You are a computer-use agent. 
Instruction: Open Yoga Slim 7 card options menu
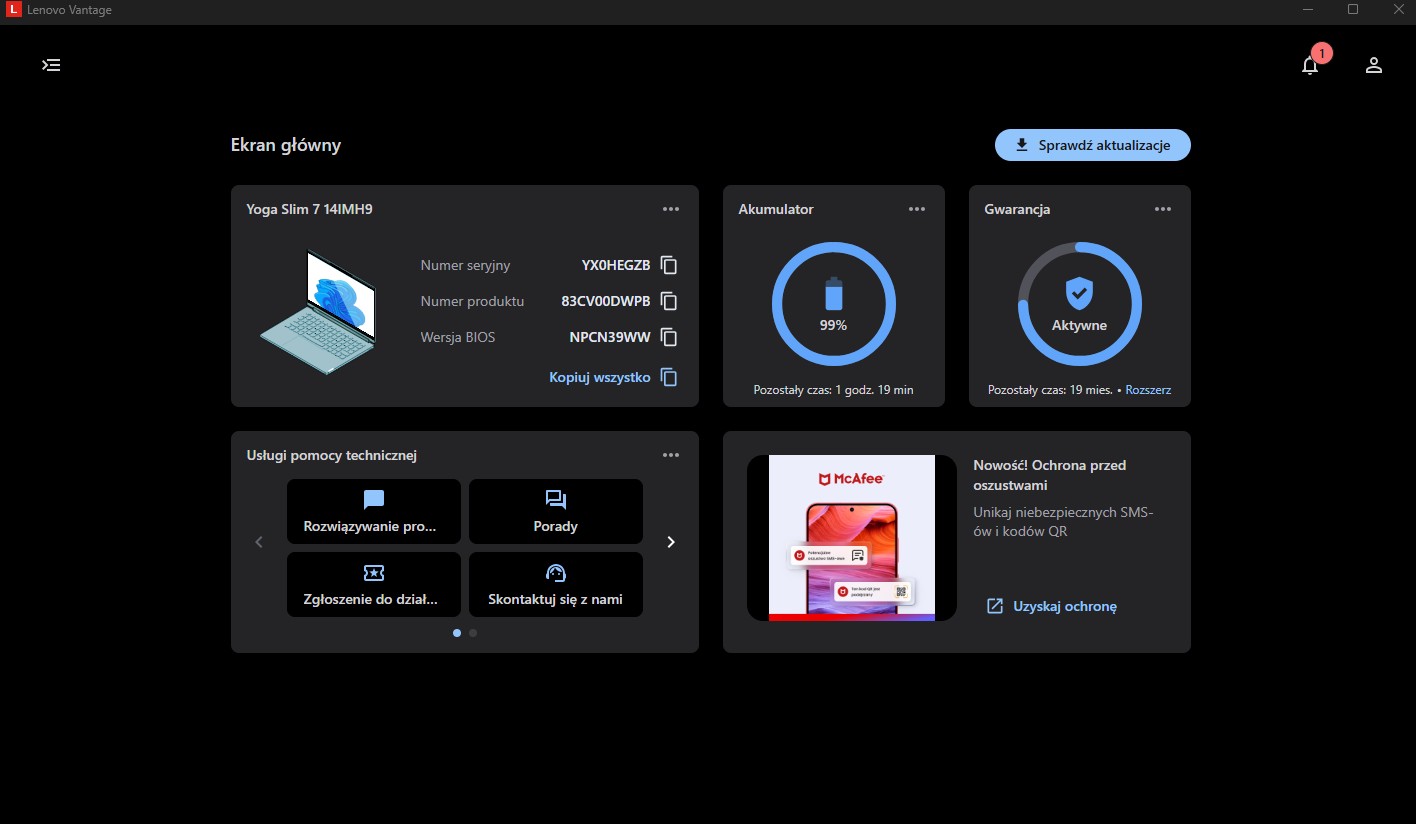point(671,209)
